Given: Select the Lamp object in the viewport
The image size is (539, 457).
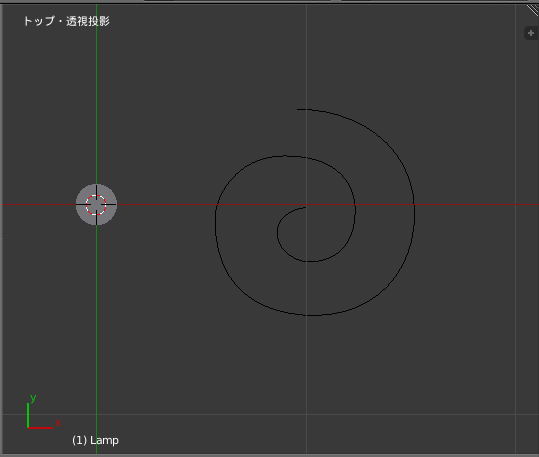Looking at the screenshot, I should (x=96, y=205).
